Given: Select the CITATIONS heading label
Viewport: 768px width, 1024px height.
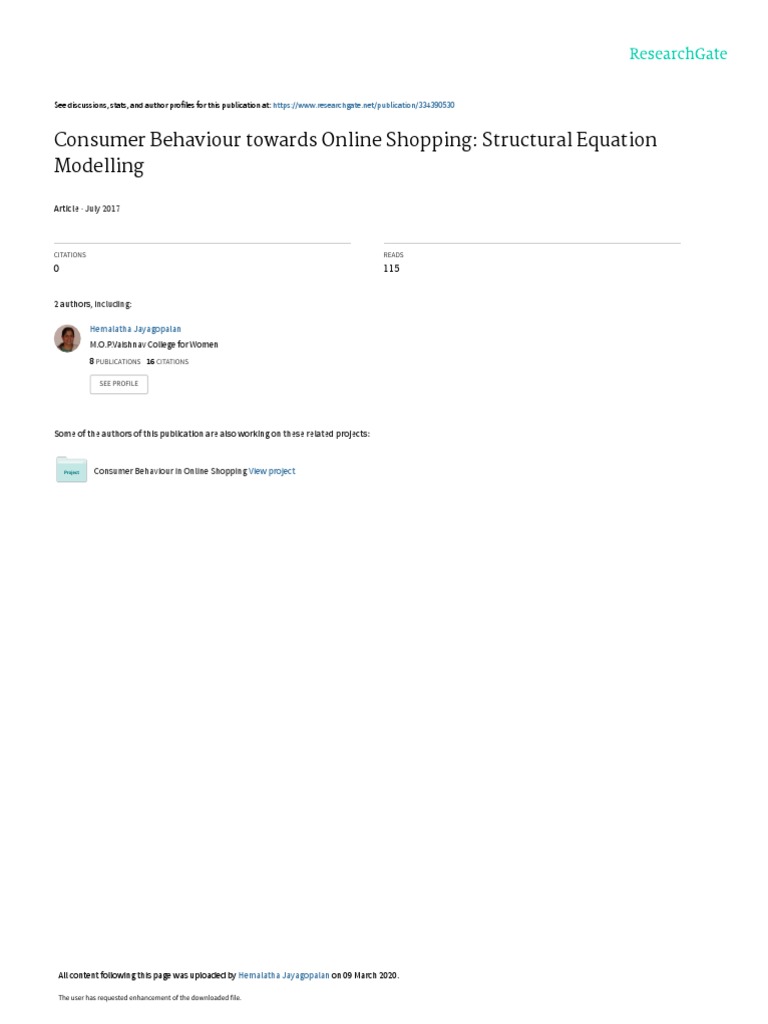Looking at the screenshot, I should [x=70, y=255].
